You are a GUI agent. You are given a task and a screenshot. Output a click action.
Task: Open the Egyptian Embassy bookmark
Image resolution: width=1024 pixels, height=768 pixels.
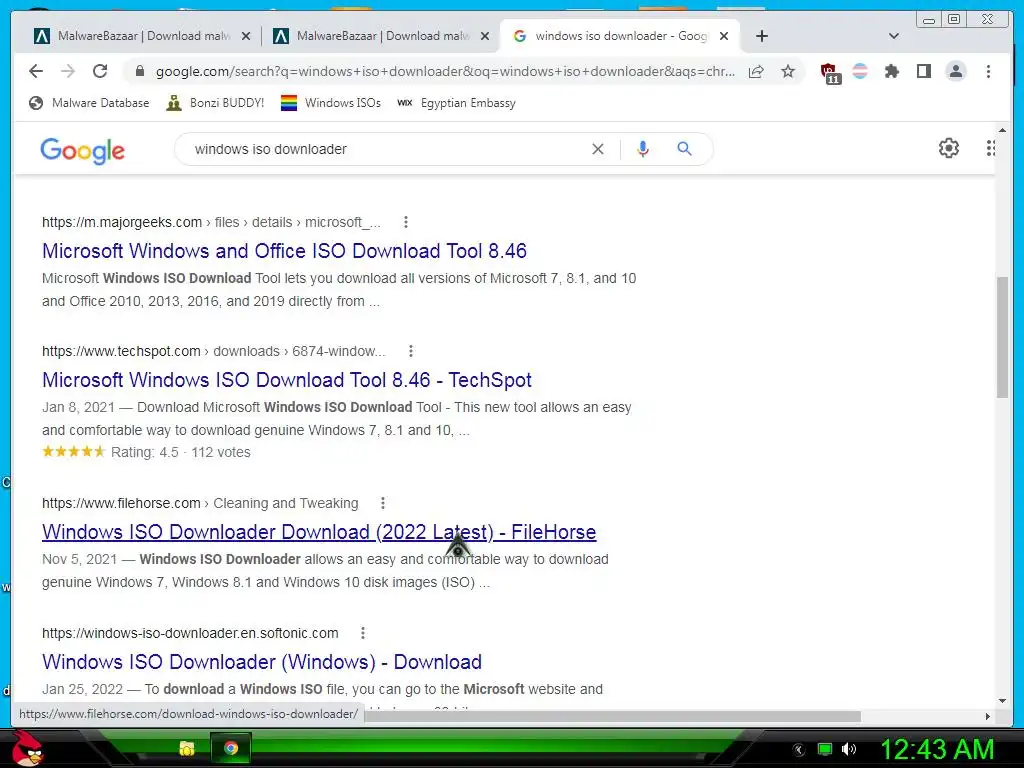(456, 103)
